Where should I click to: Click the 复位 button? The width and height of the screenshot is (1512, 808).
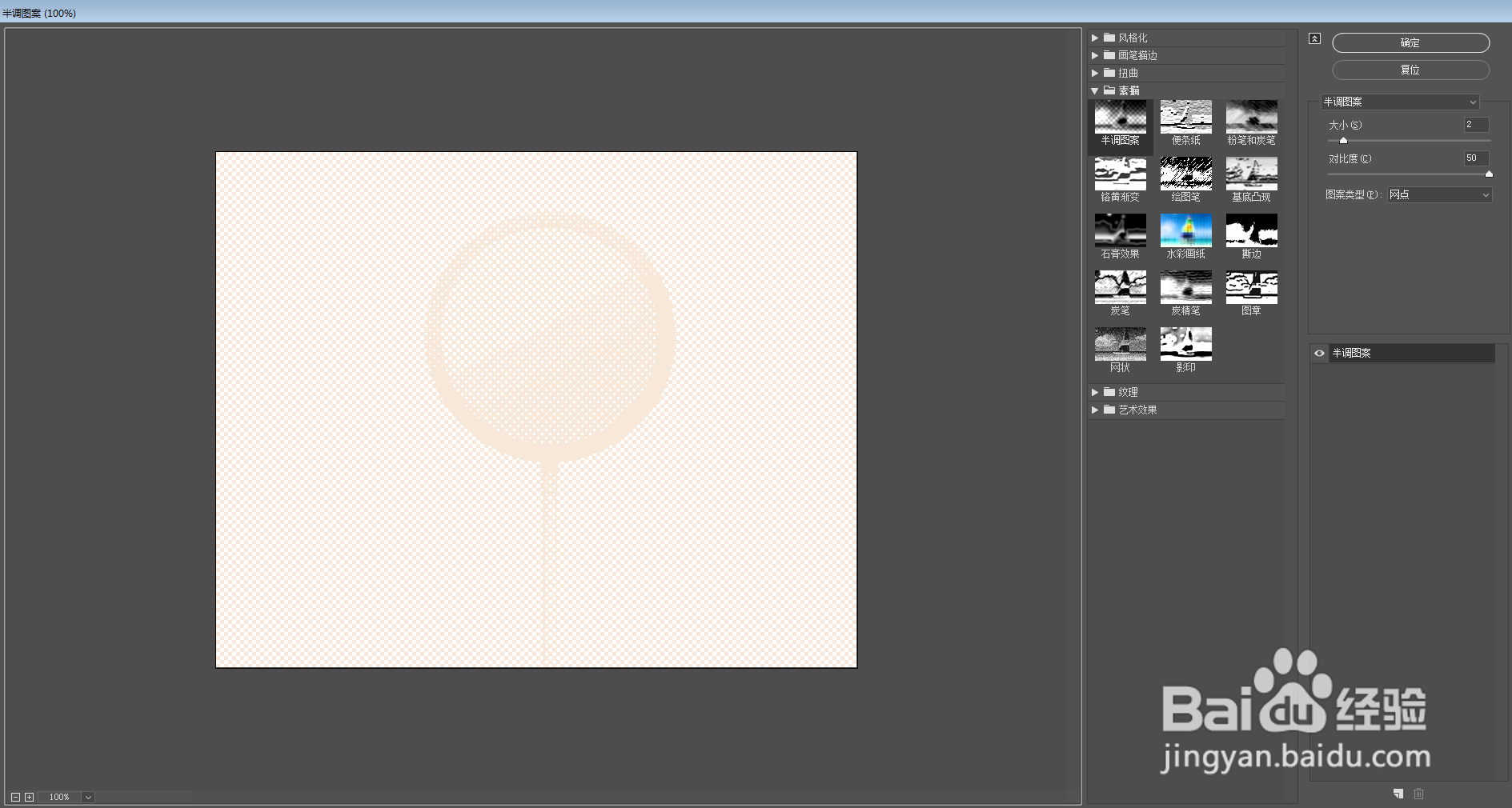point(1410,70)
